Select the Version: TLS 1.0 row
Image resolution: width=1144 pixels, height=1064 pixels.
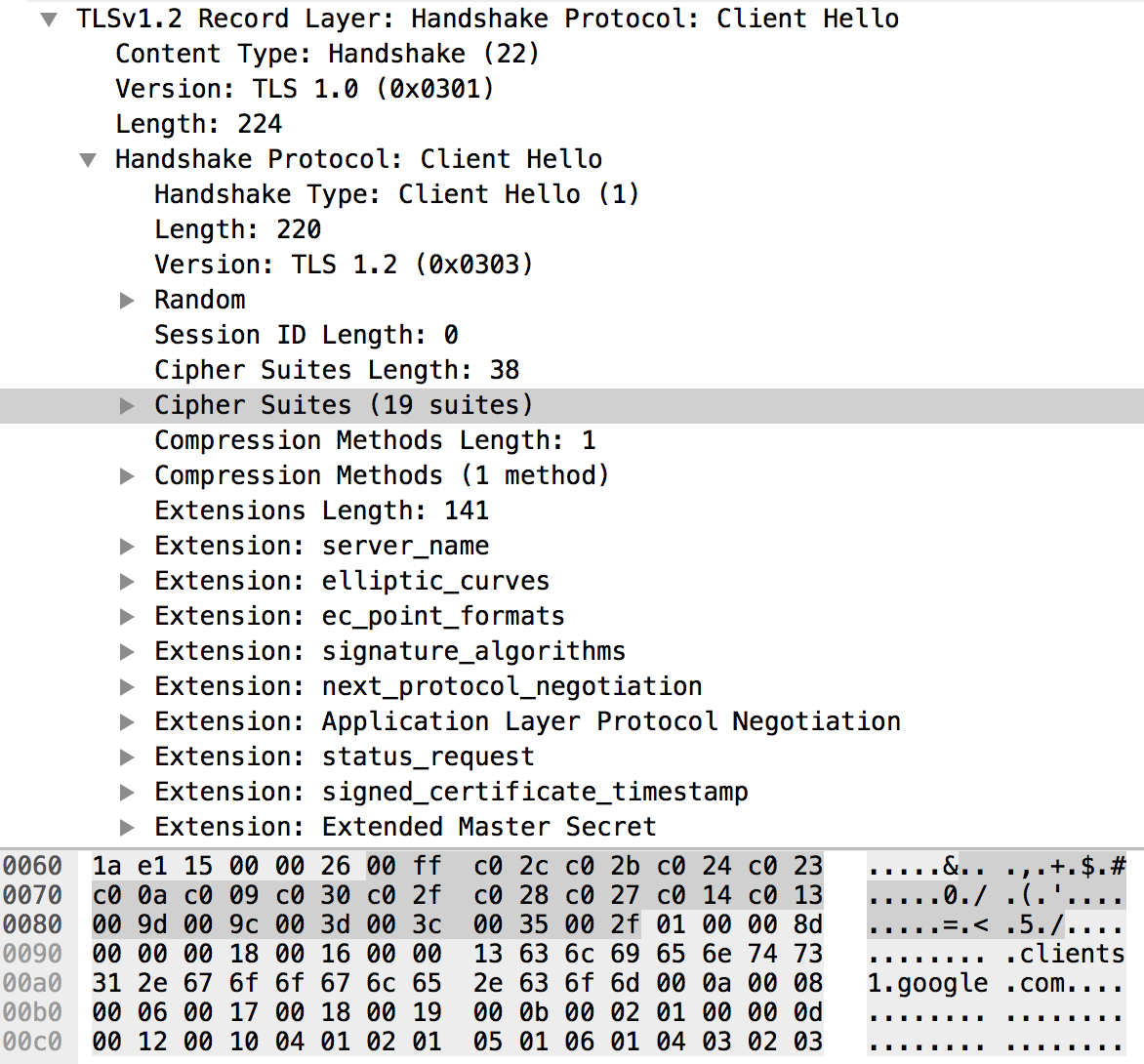click(x=572, y=89)
